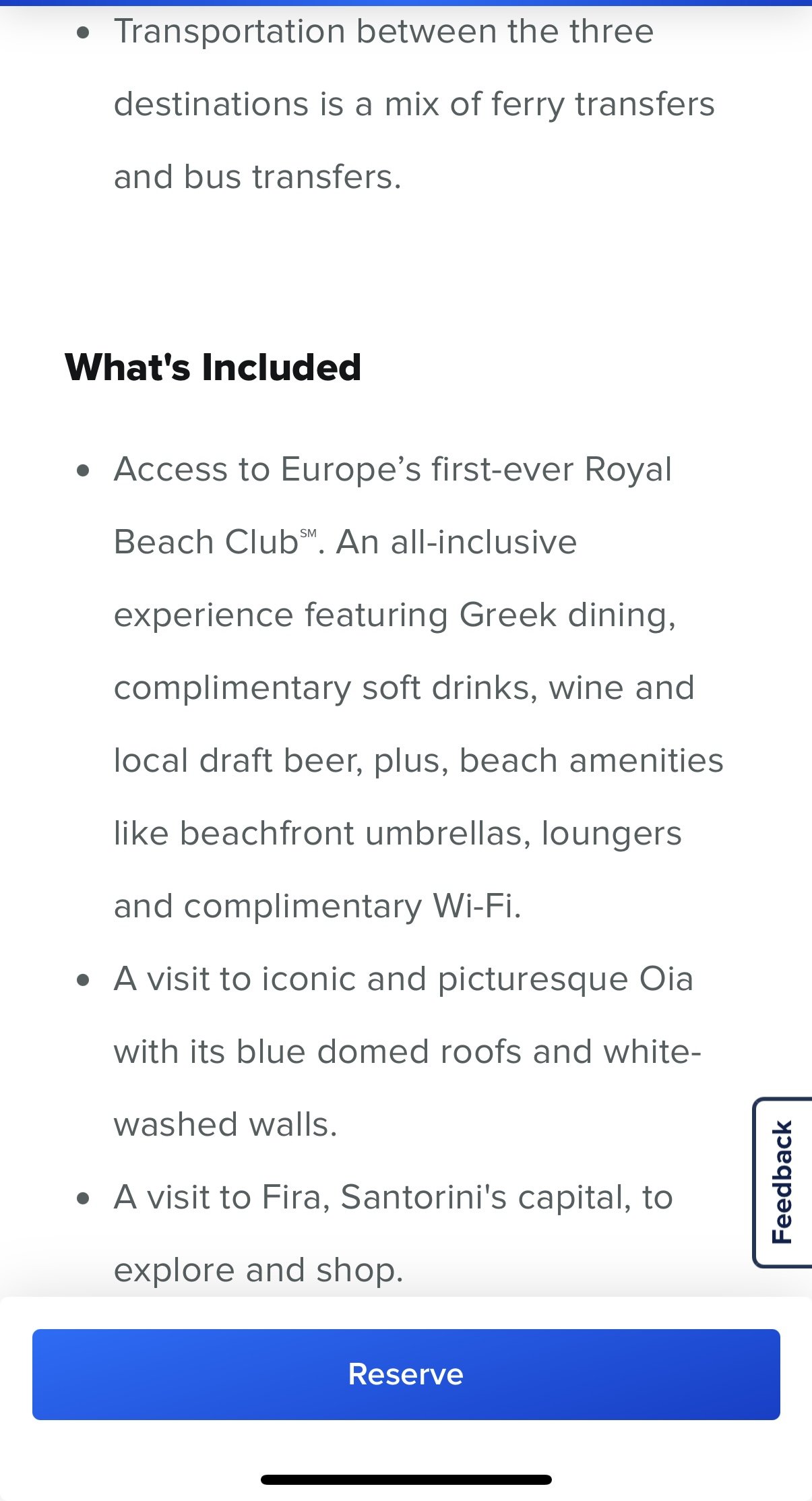Image resolution: width=812 pixels, height=1501 pixels.
Task: Click the words "and bus transfers."
Action: pyautogui.click(x=257, y=177)
